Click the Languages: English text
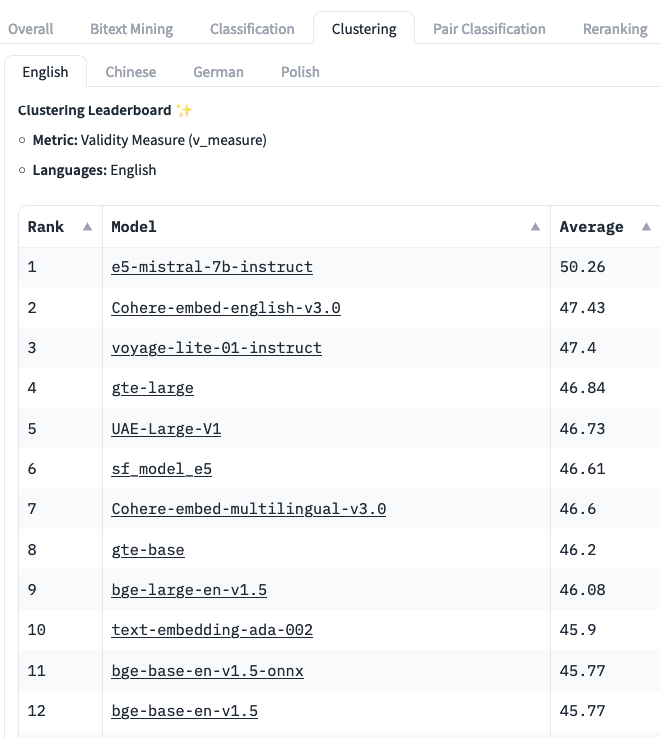 pyautogui.click(x=94, y=170)
